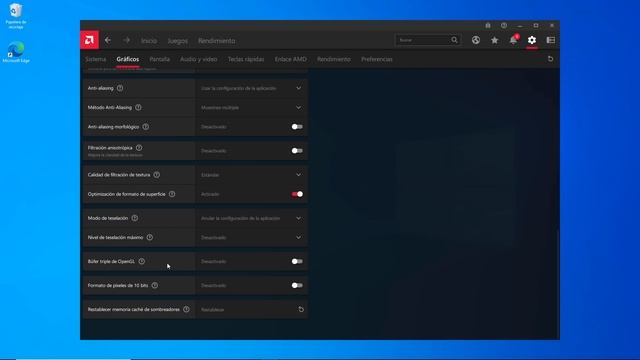Viewport: 640px width, 360px height.
Task: Open the Preferencias tab
Action: [x=377, y=59]
